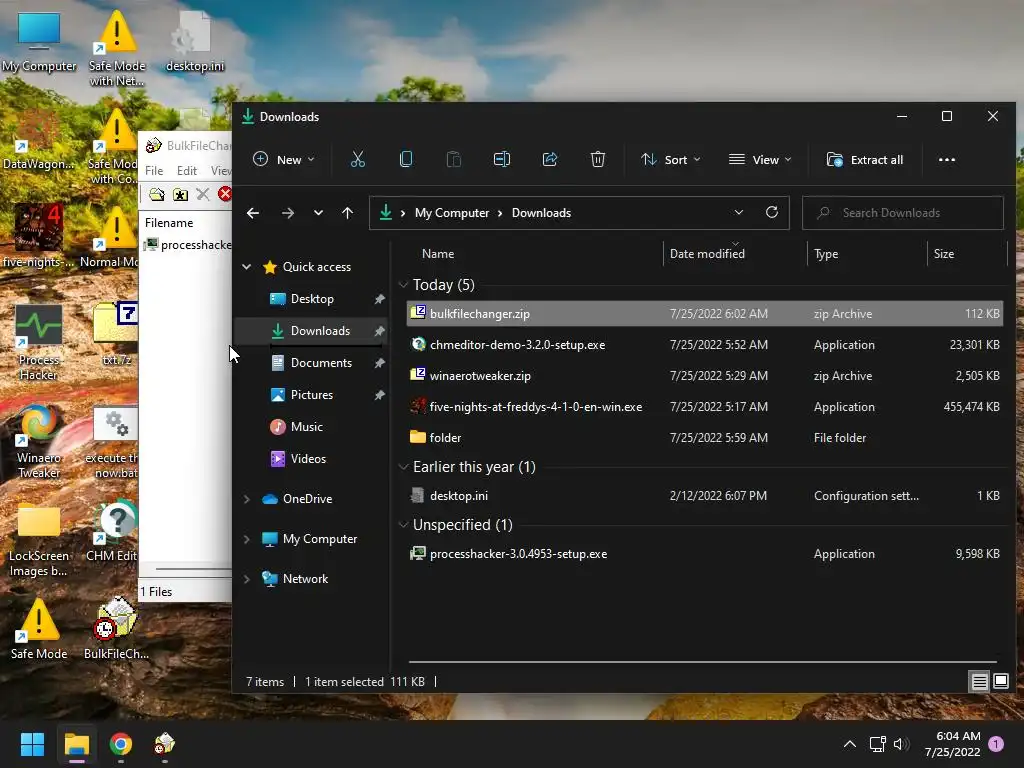Sort by Date modified column header

point(735,253)
